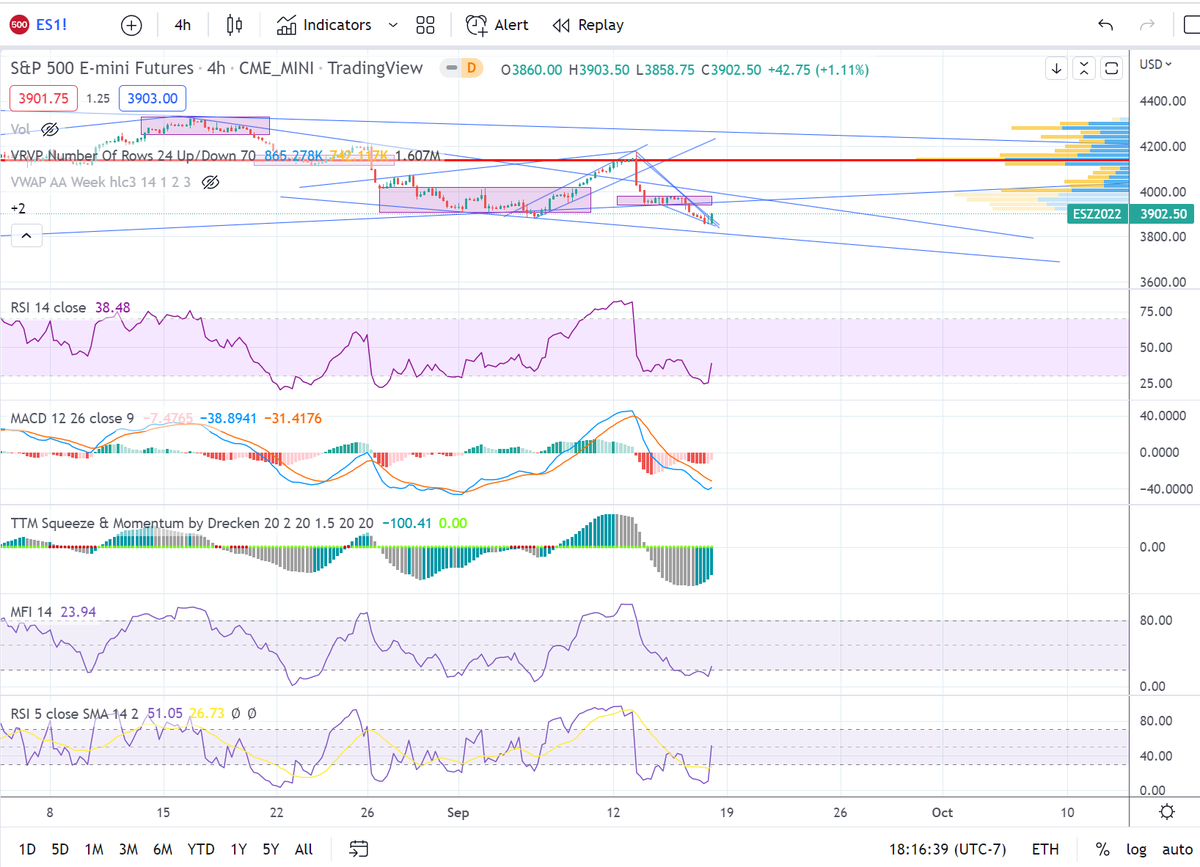Create an Alert
This screenshot has height=867, width=1200.
pyautogui.click(x=497, y=25)
